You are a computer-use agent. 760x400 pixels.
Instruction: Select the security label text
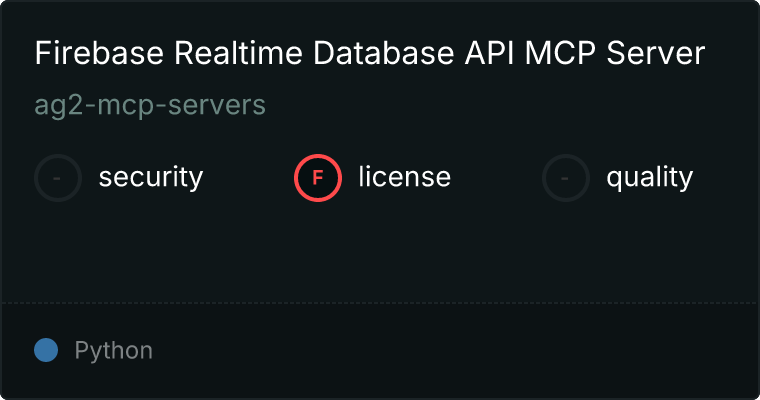(150, 178)
